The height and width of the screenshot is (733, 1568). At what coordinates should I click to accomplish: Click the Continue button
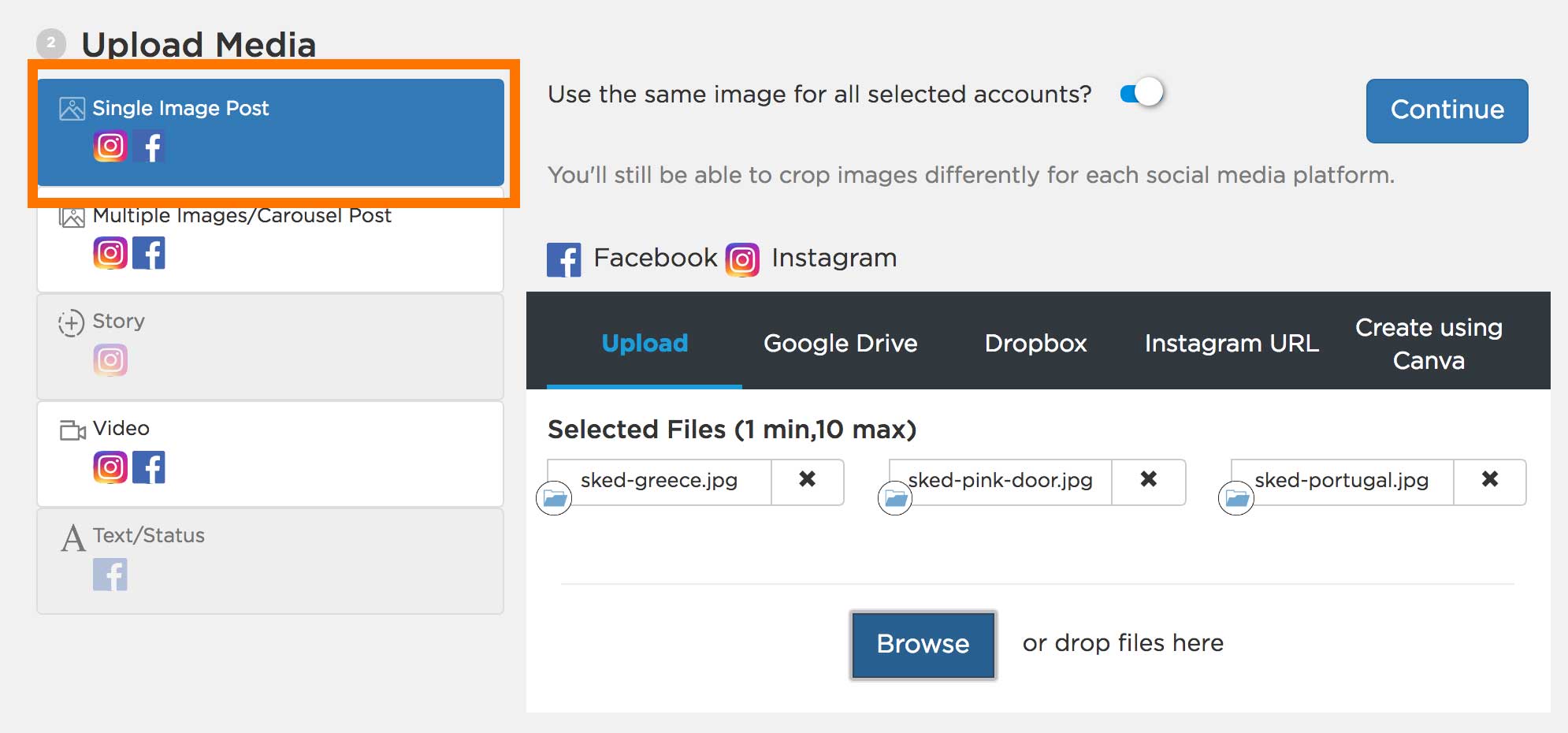(1447, 110)
